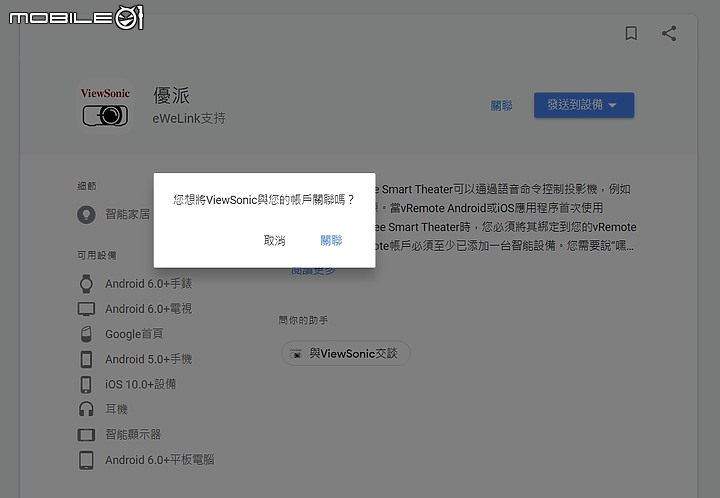Image resolution: width=720 pixels, height=498 pixels.
Task: Click the 智能家居 label
Action: tap(128, 214)
